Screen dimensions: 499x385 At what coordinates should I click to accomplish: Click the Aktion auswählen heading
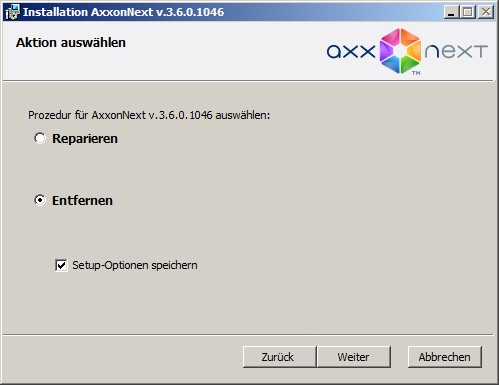pyautogui.click(x=71, y=43)
